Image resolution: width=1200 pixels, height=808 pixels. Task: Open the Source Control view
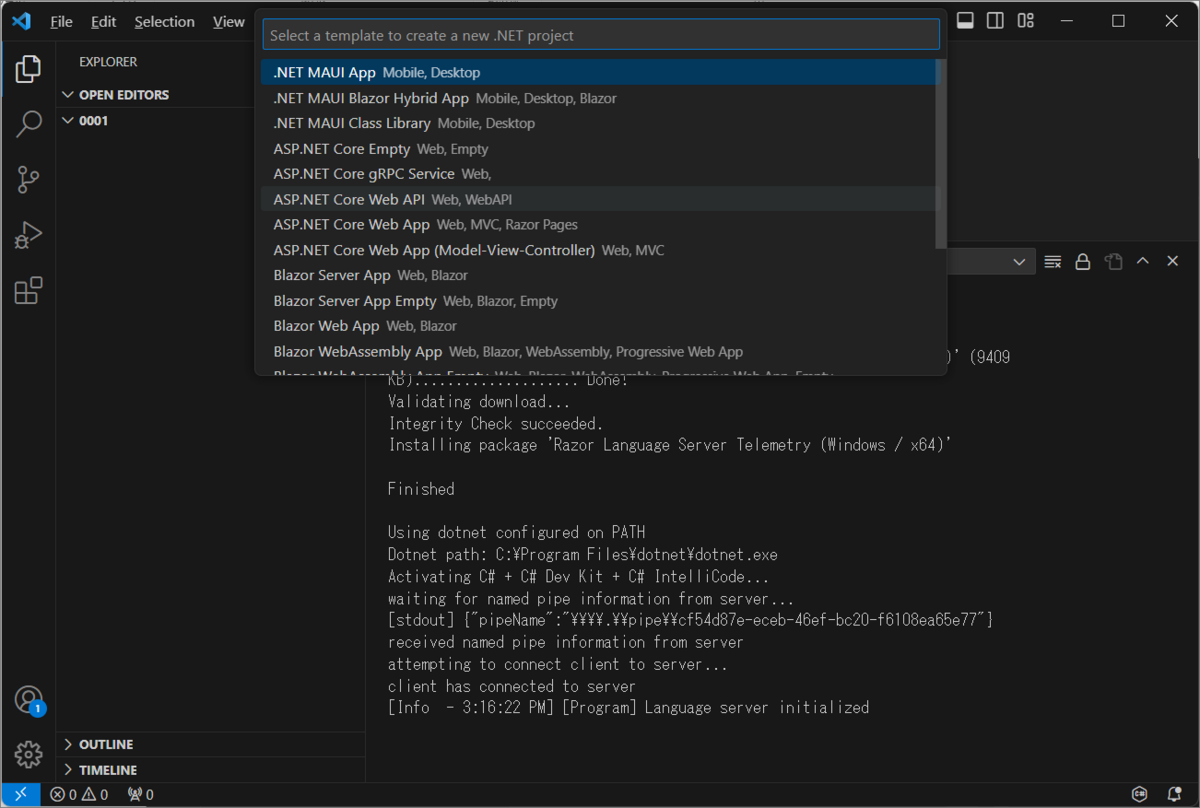pos(28,180)
